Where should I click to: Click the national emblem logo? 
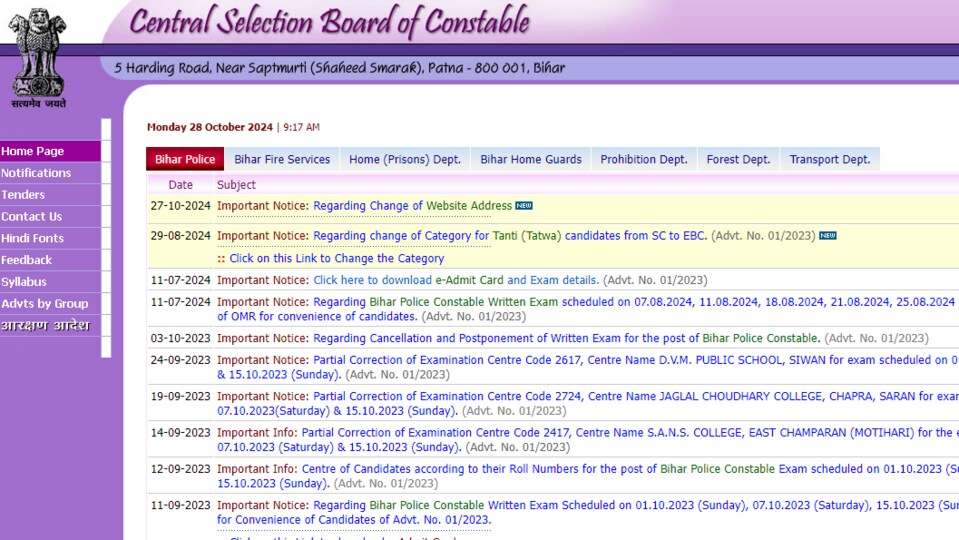pos(38,58)
